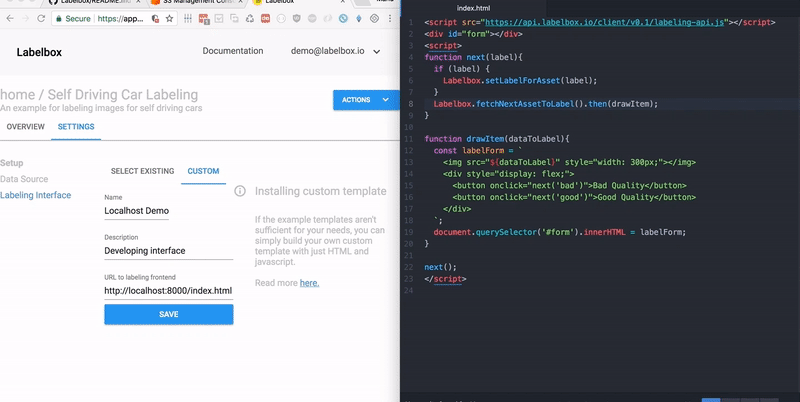Close the Labelbox README browser tab
The image size is (800, 402).
138,2
